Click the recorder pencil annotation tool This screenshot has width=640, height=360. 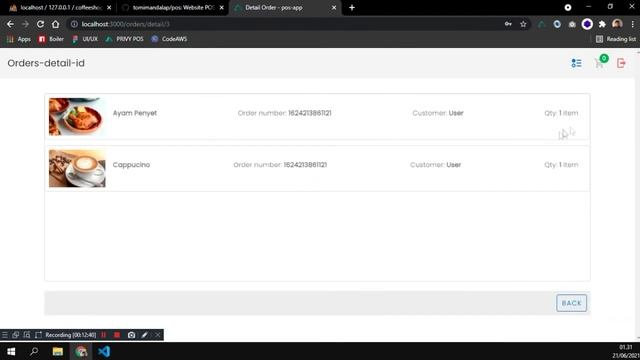coord(144,335)
